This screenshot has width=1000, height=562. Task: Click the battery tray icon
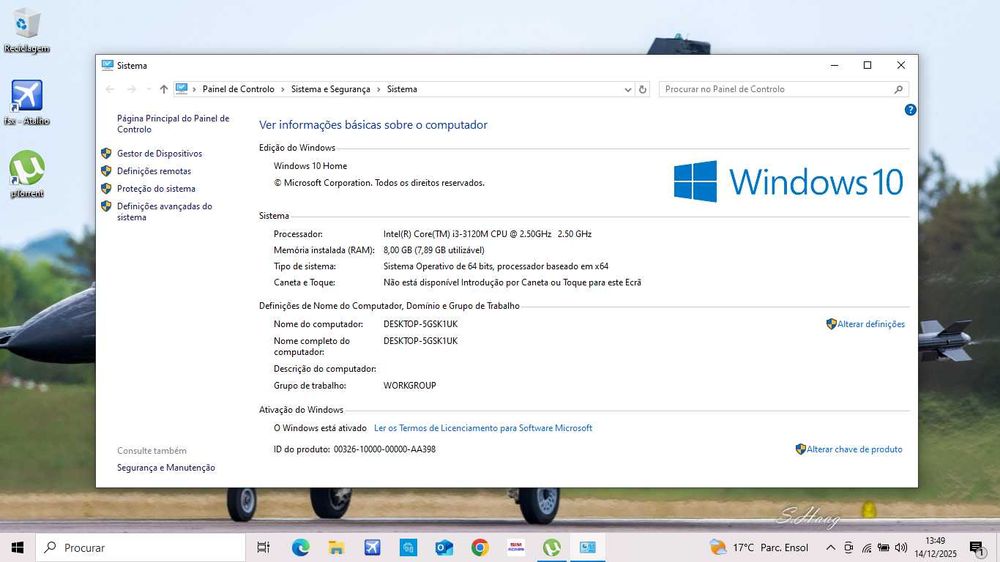click(x=883, y=547)
